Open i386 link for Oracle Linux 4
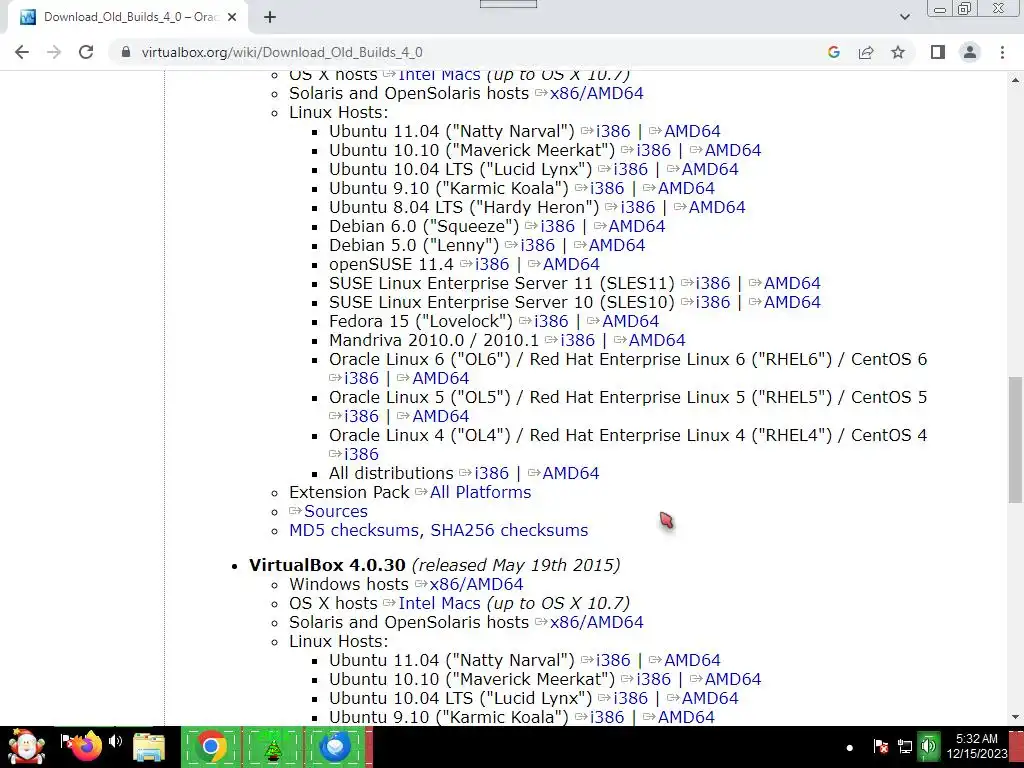Image resolution: width=1024 pixels, height=768 pixels. [x=361, y=454]
